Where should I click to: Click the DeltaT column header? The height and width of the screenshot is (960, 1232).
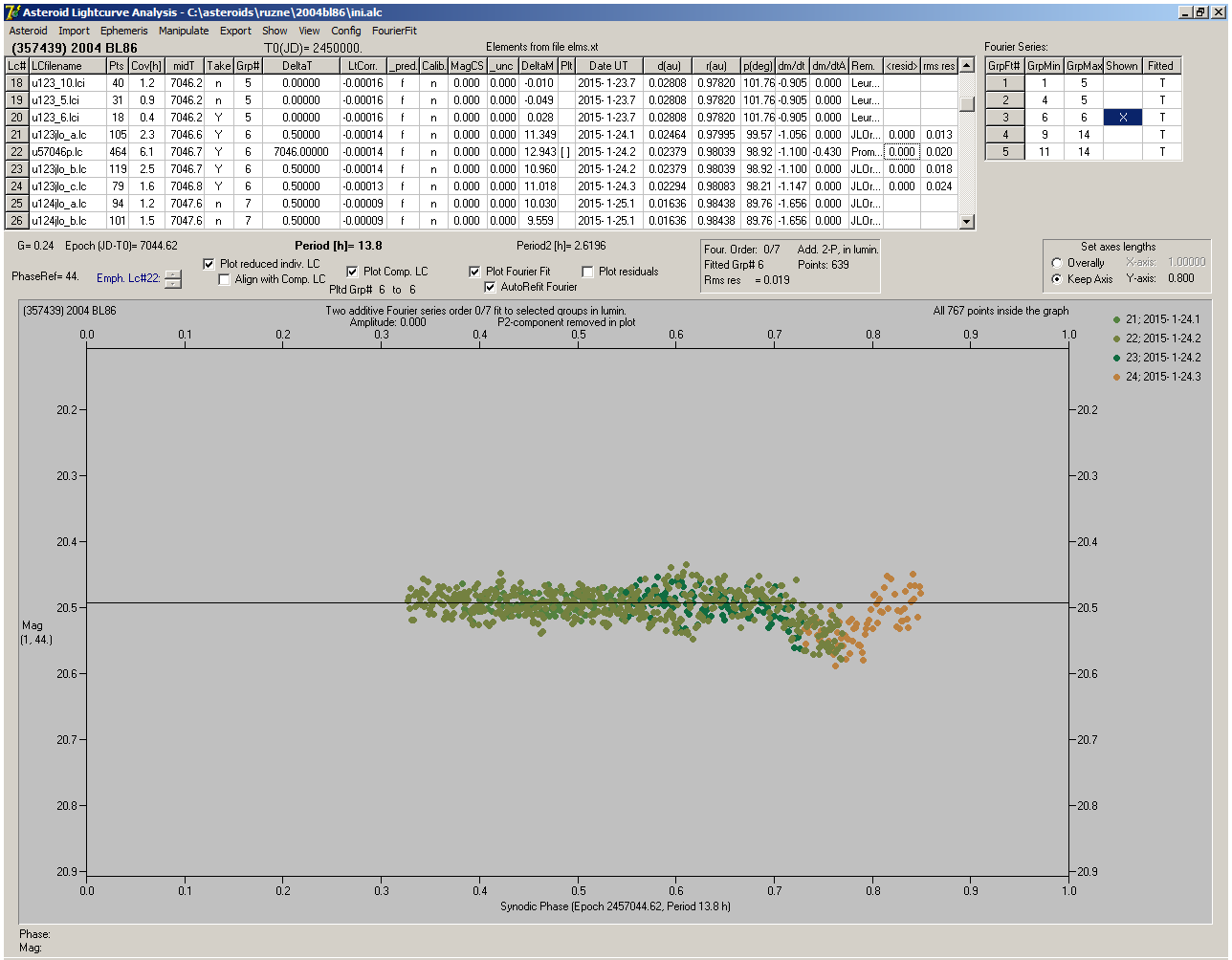[301, 66]
